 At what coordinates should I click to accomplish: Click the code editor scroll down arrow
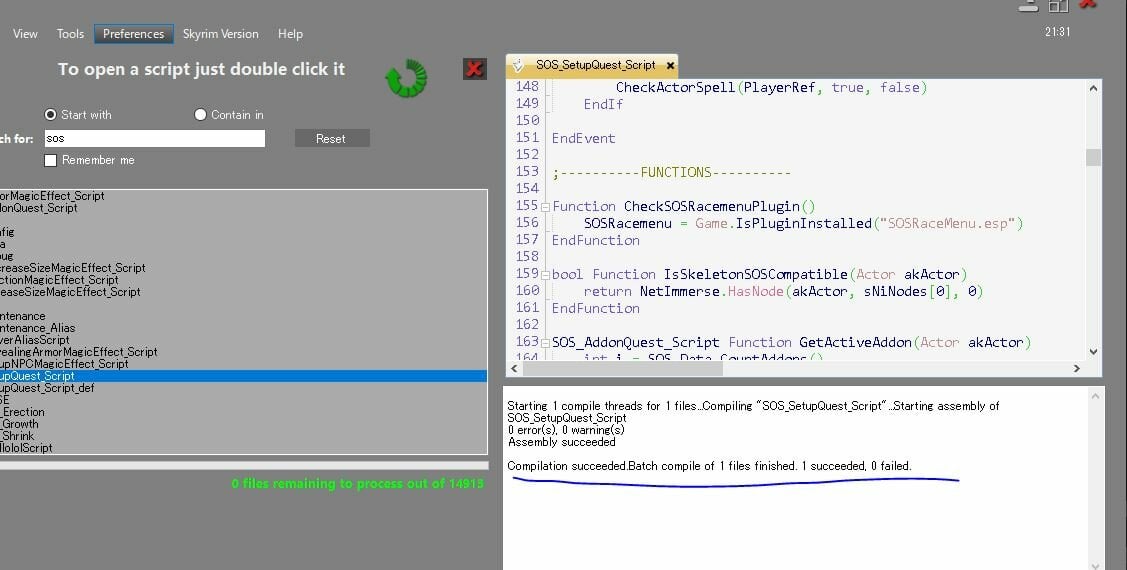click(1093, 351)
